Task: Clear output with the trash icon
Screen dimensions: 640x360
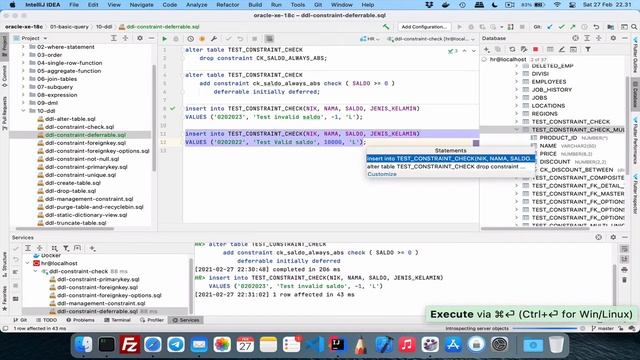Action: pyautogui.click(x=624, y=280)
